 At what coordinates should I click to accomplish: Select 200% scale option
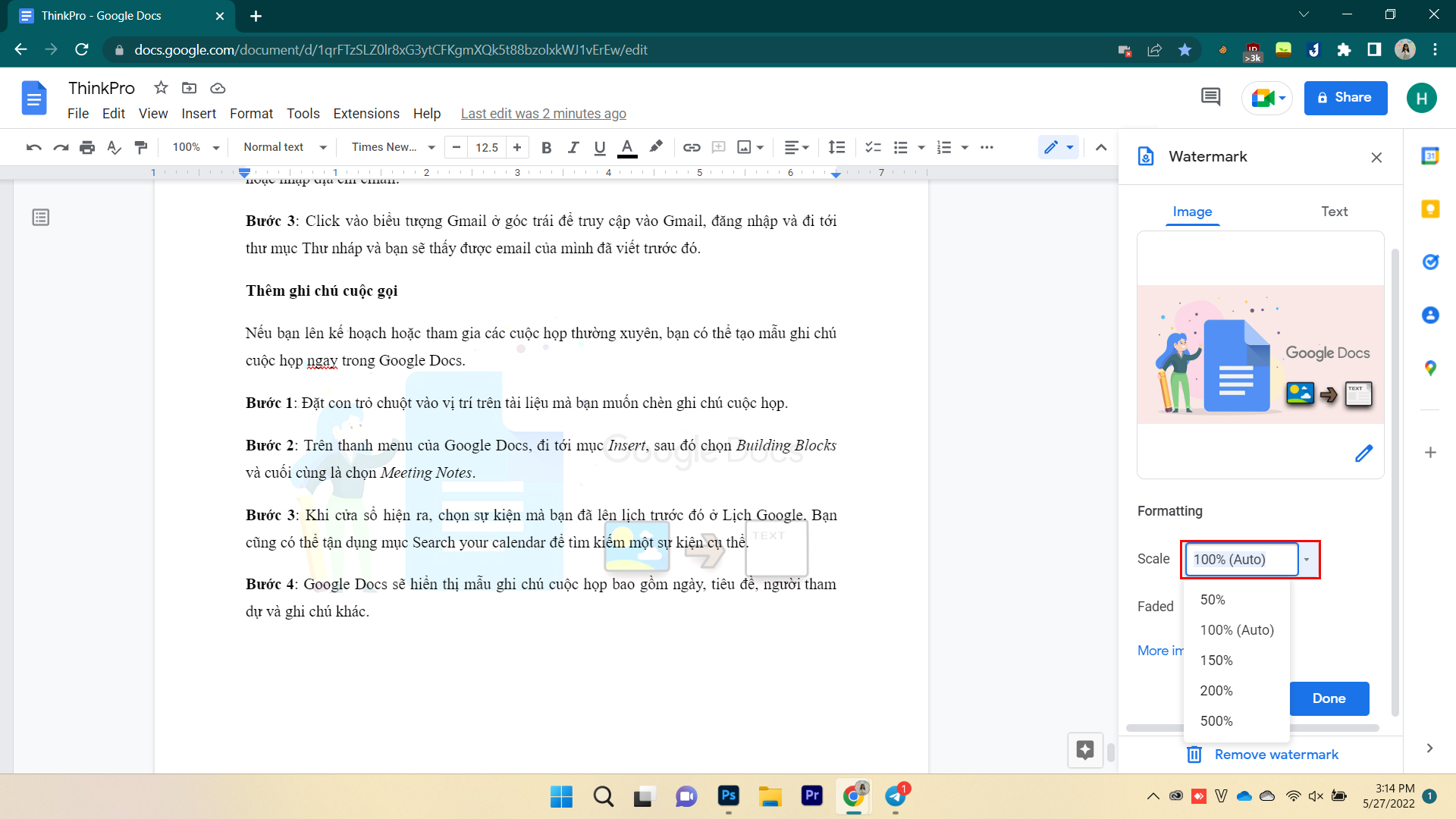coord(1236,691)
